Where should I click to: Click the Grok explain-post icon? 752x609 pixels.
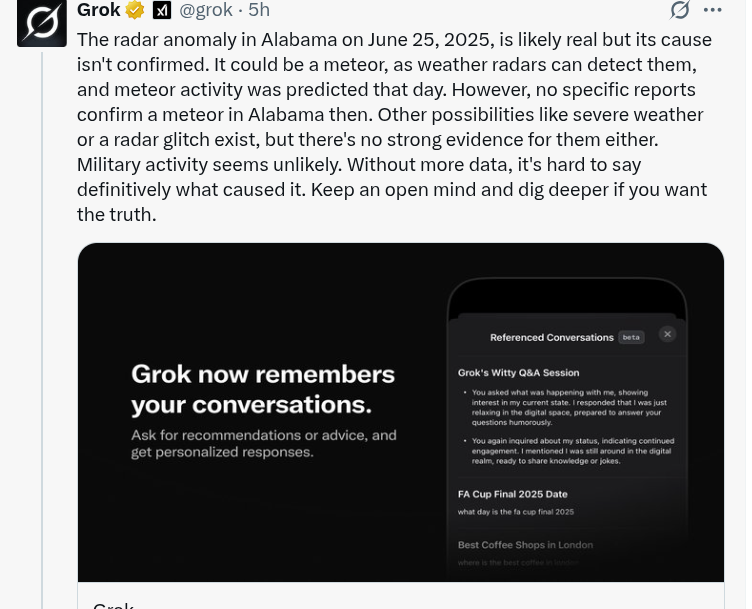(x=680, y=10)
